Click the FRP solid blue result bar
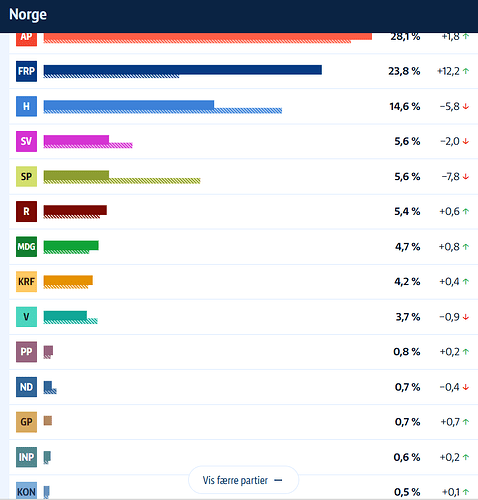 (183, 70)
